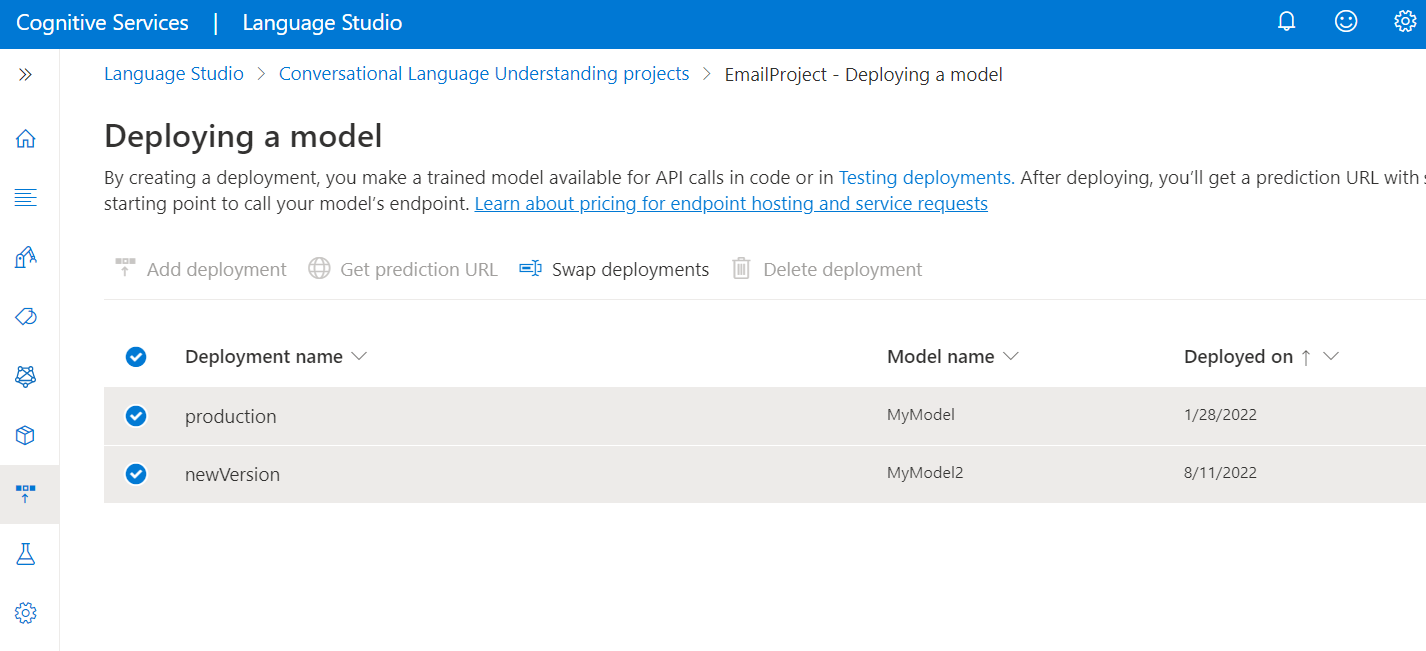The height and width of the screenshot is (651, 1426).
Task: Open project settings gear in sidebar
Action: click(x=26, y=612)
